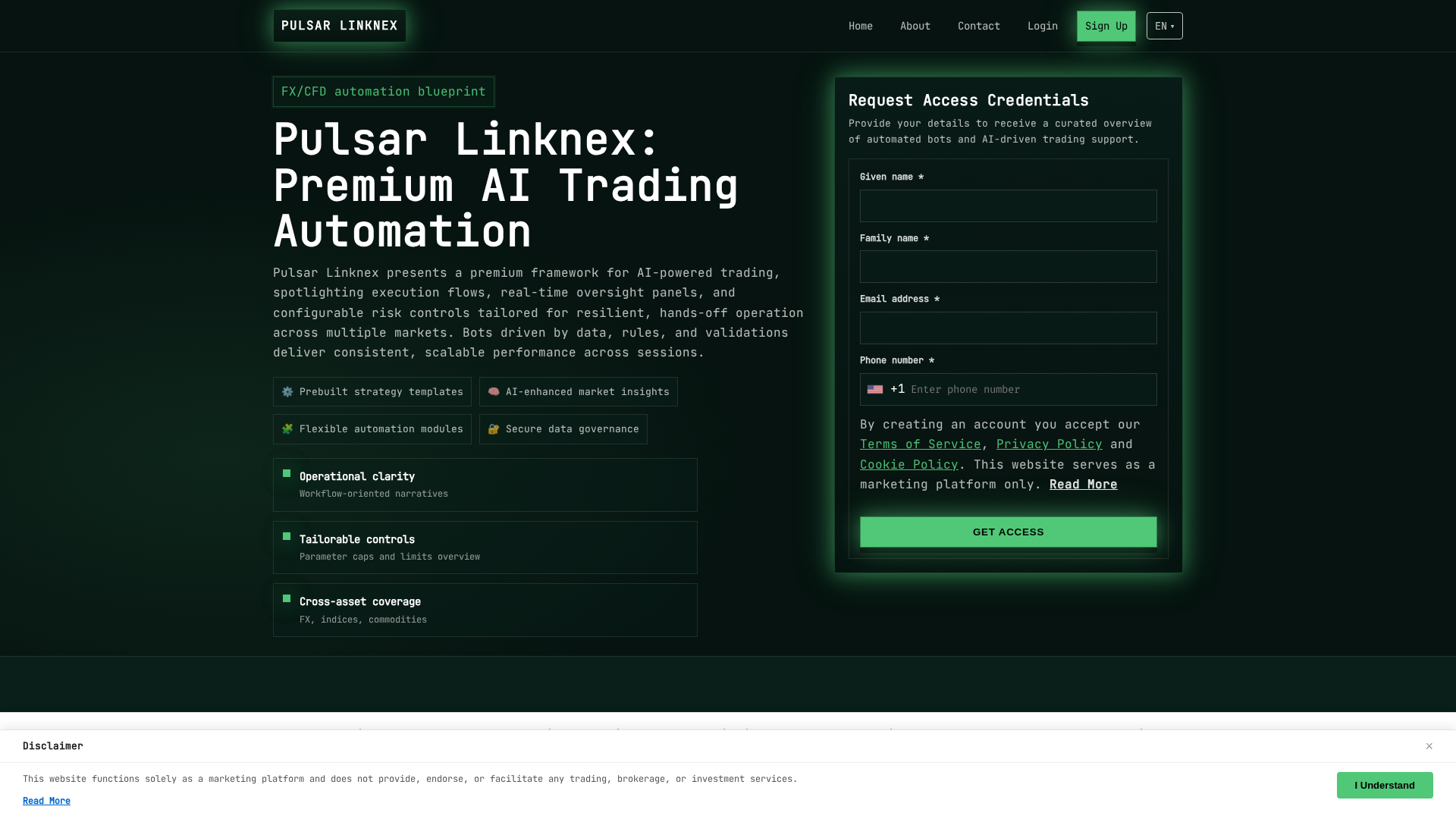
Task: Click the brain icon on AI-enhanced market insights
Action: point(494,392)
